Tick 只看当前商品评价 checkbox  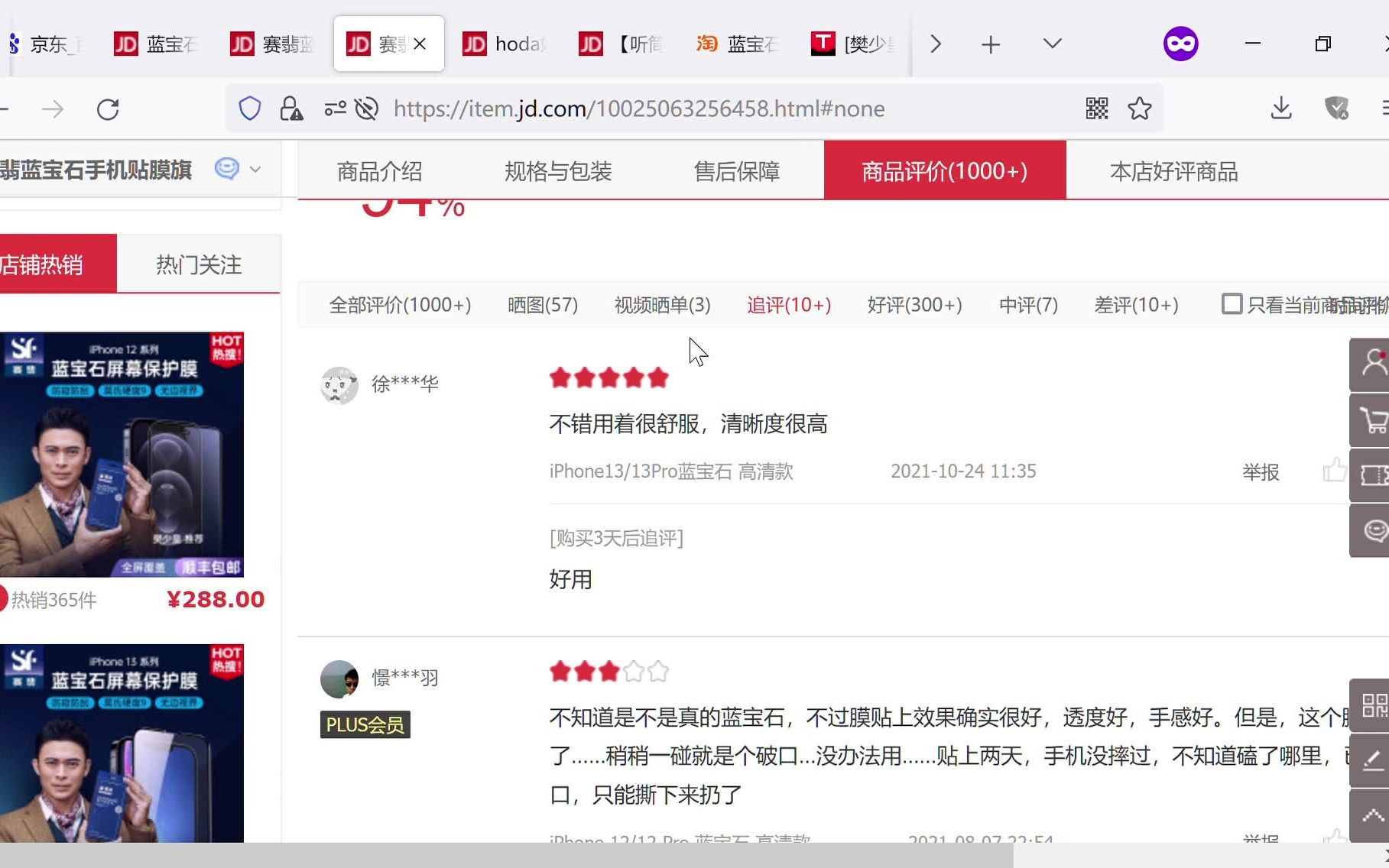(1232, 303)
